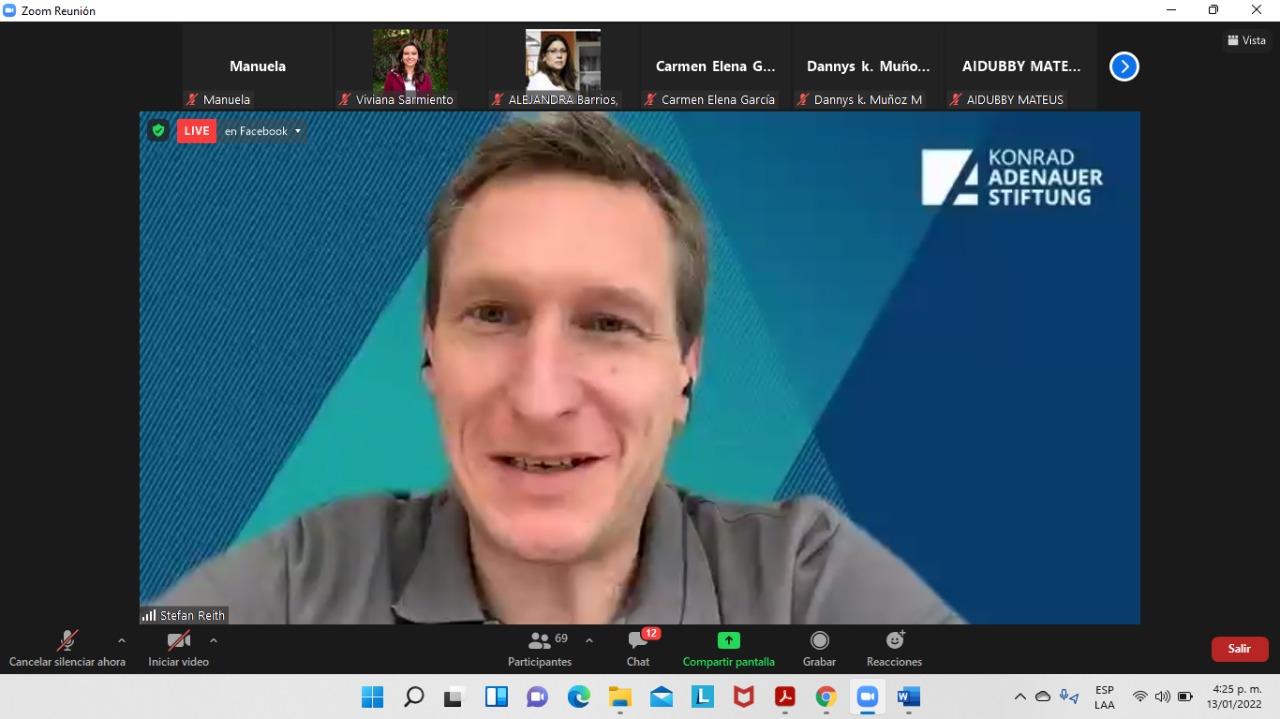This screenshot has width=1280, height=719.
Task: Start recording with Grabar button
Action: point(819,648)
